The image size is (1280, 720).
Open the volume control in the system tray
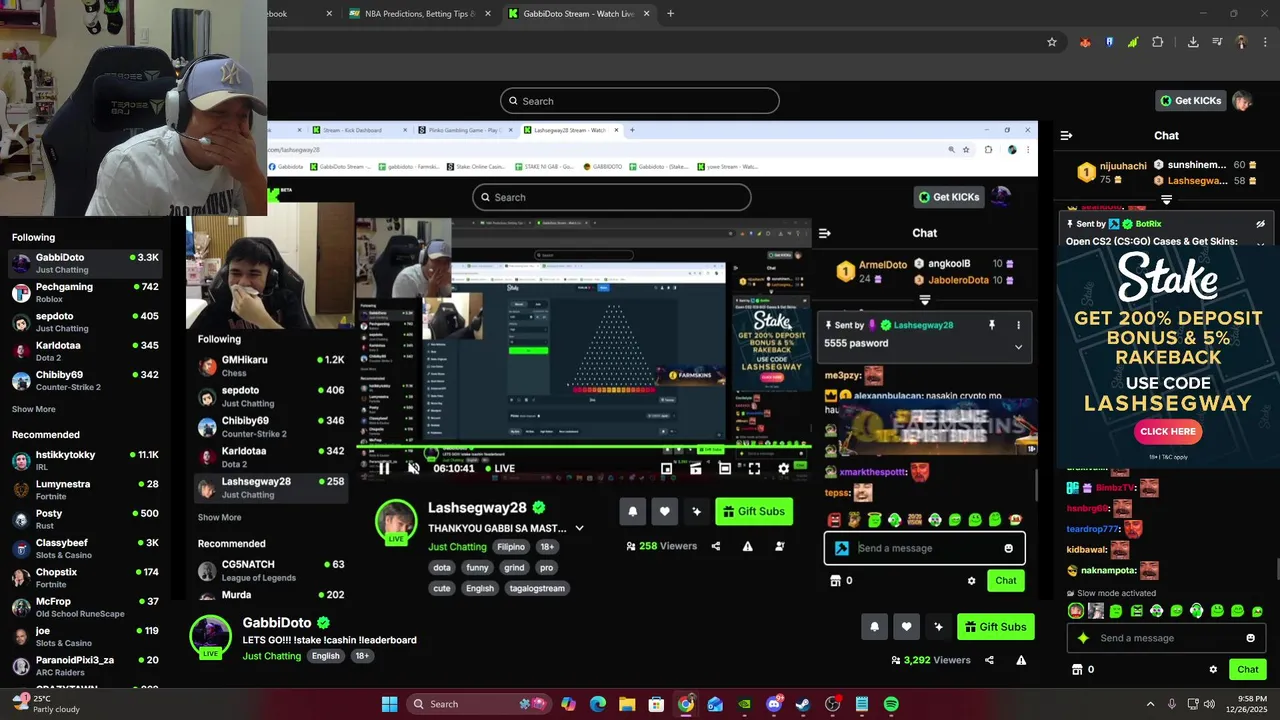[1210, 704]
